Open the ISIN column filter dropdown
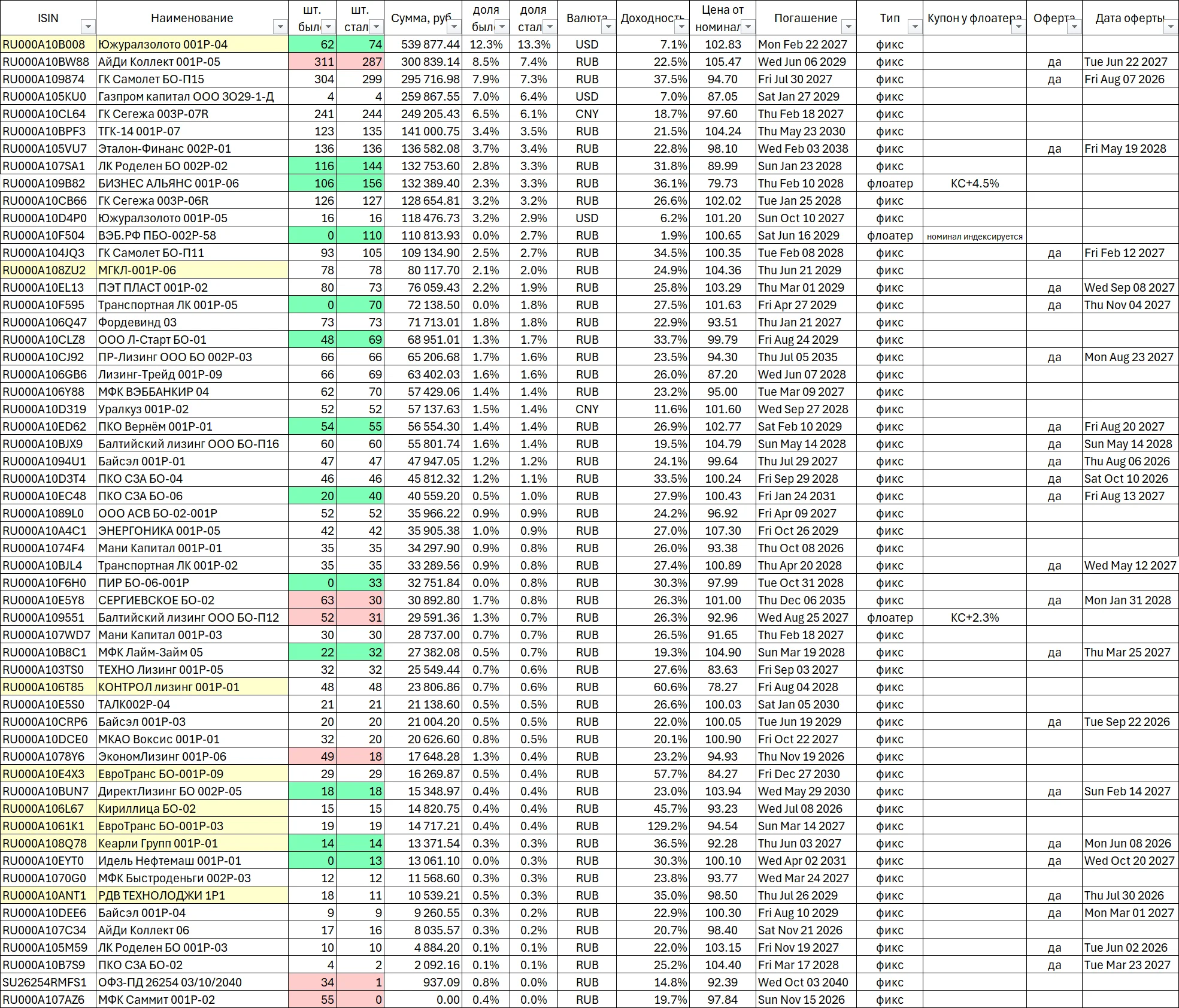 click(x=88, y=27)
